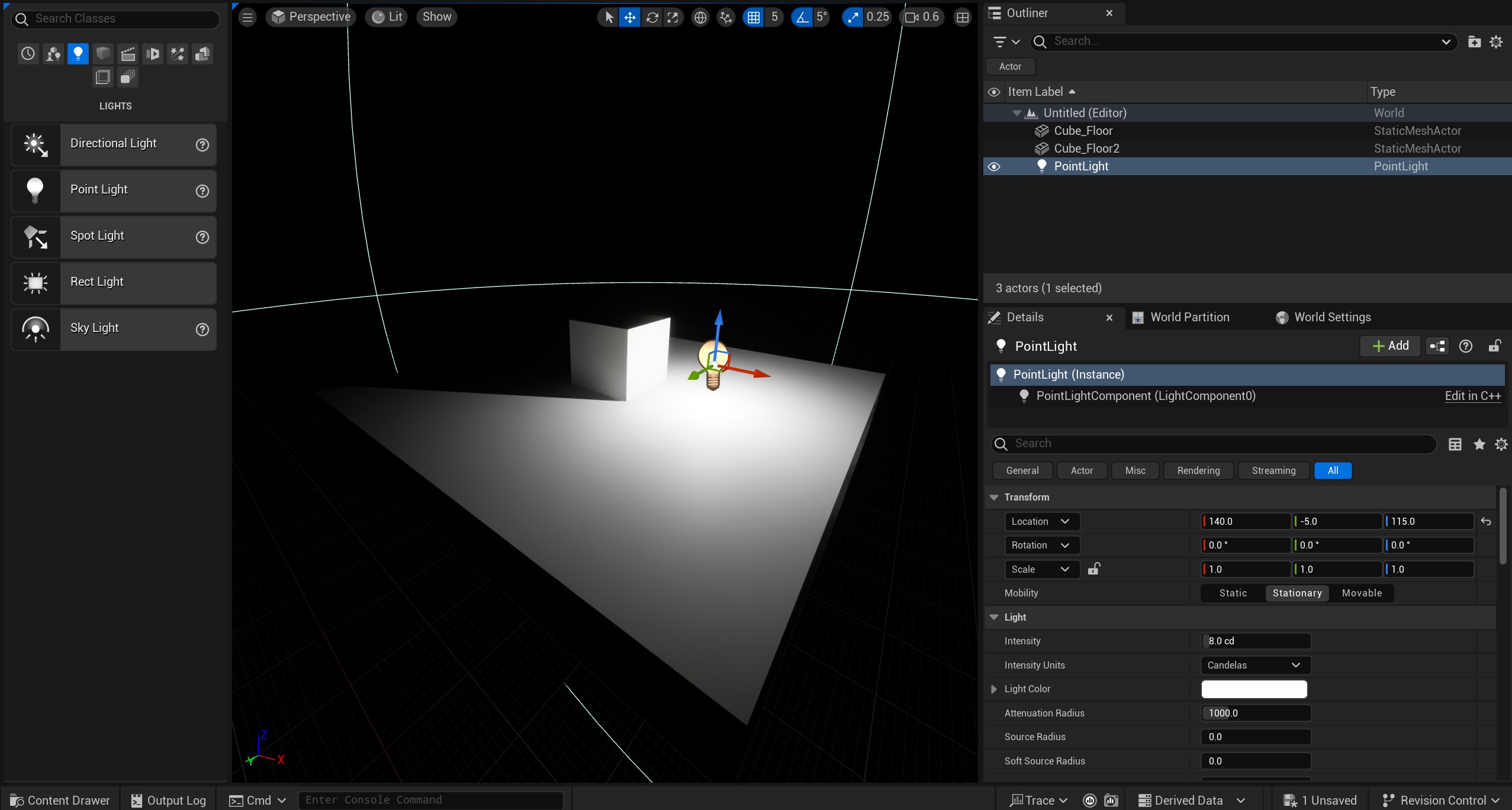Image resolution: width=1512 pixels, height=810 pixels.
Task: Collapse the Transform section
Action: pos(994,498)
